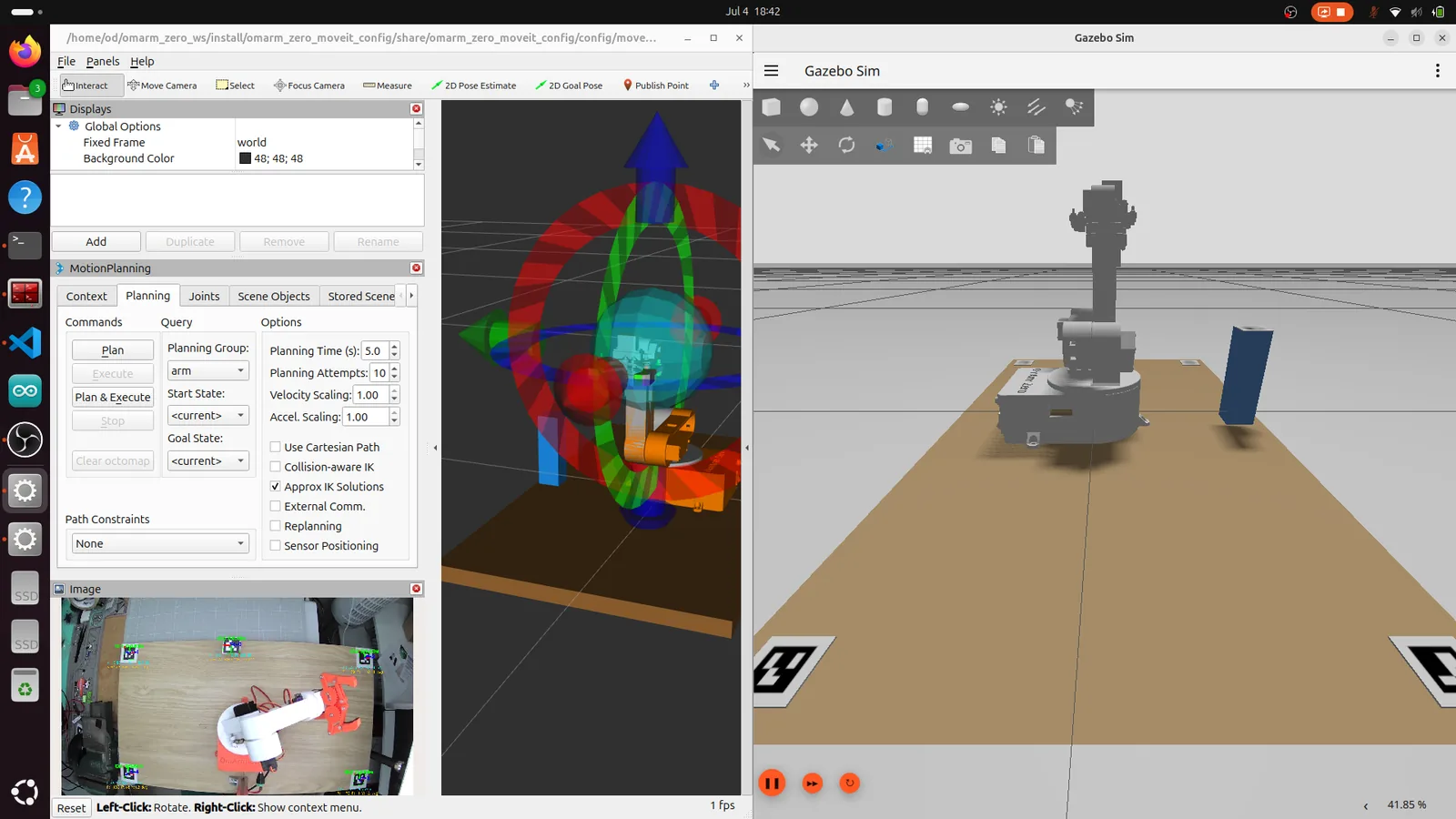This screenshot has height=819, width=1456.
Task: Uncheck Approx IK Solutions
Action: (276, 487)
